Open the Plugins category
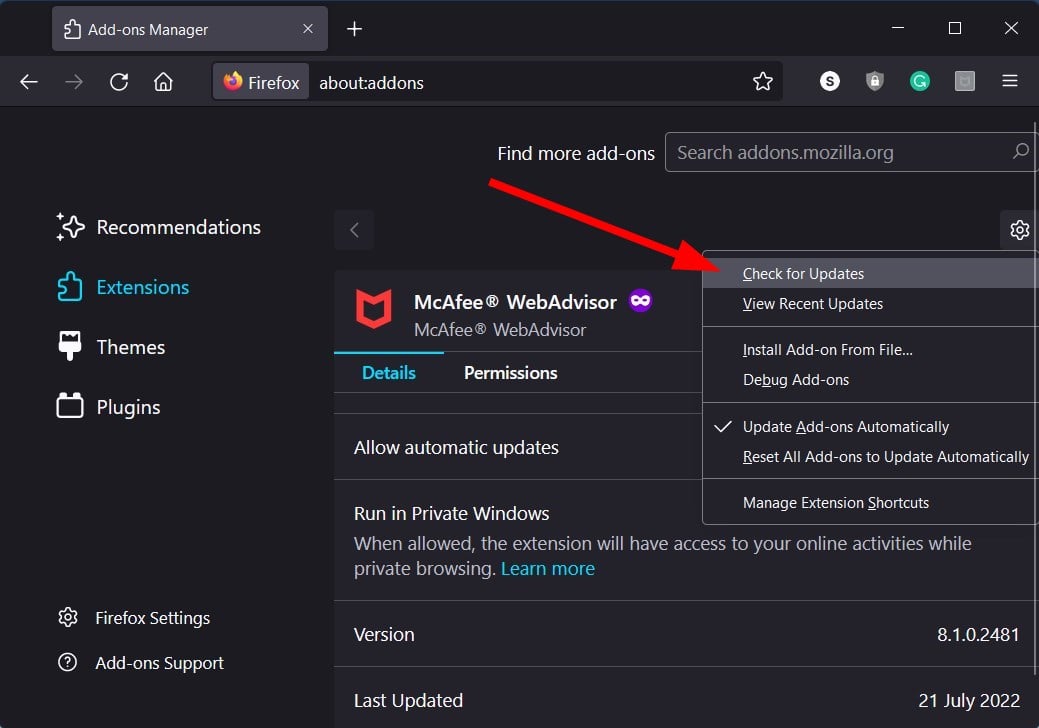The image size is (1039, 728). point(109,407)
